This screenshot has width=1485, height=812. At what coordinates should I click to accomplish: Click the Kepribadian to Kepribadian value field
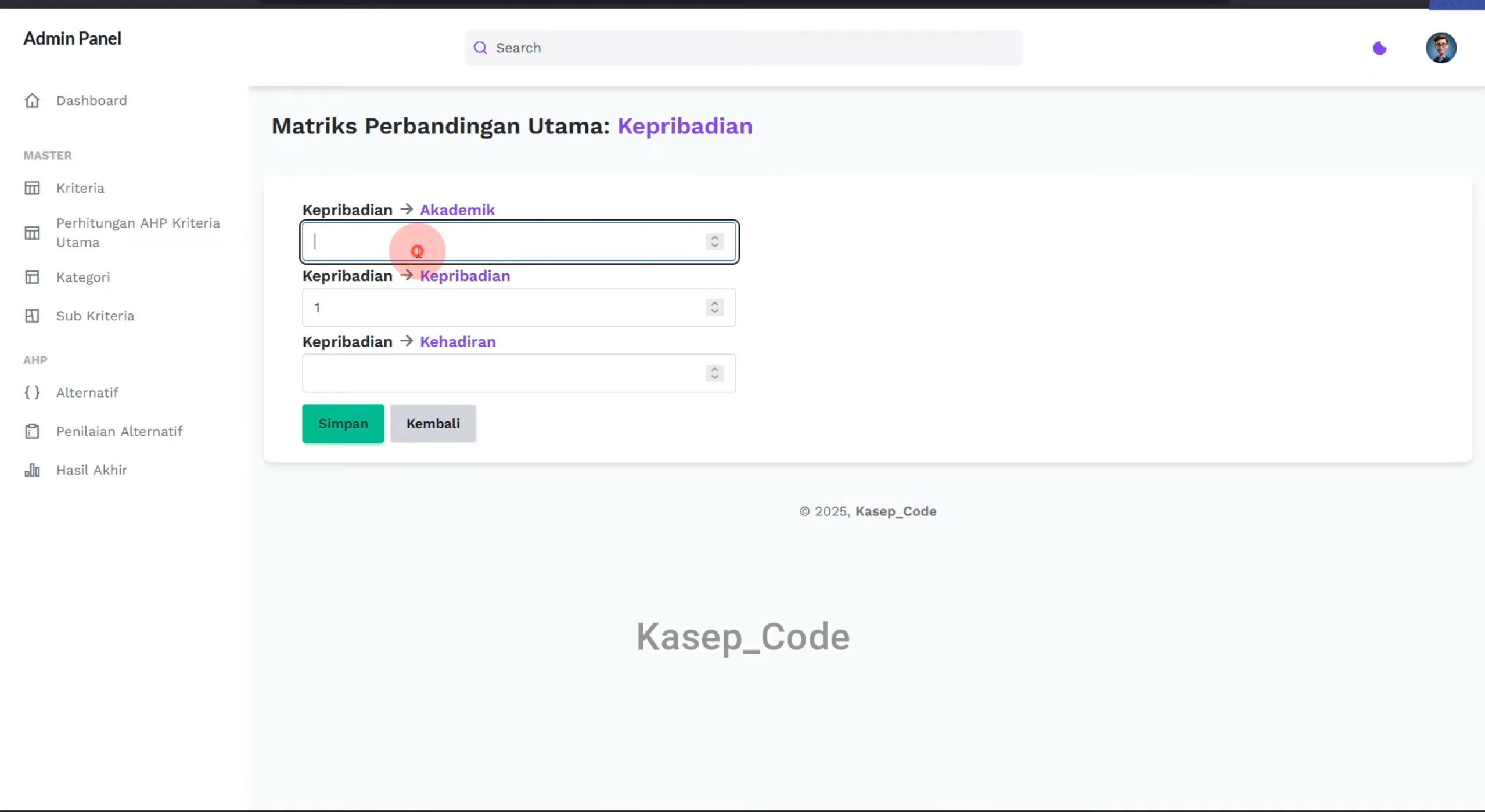[x=519, y=307]
